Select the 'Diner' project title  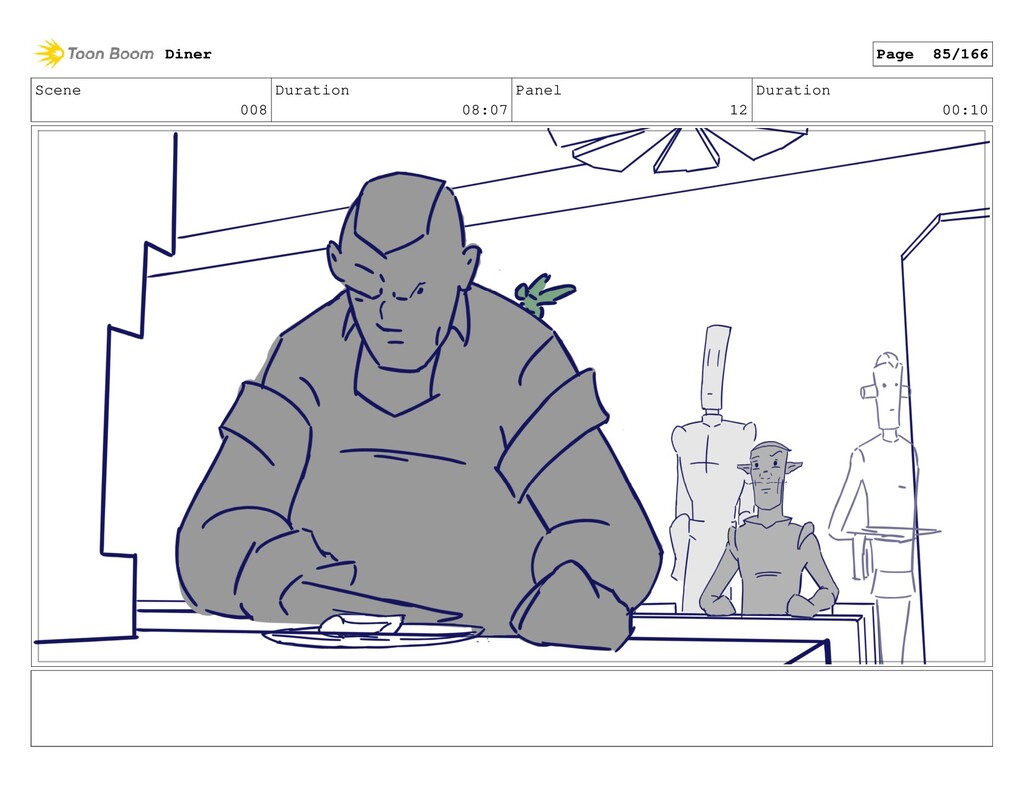click(x=188, y=54)
